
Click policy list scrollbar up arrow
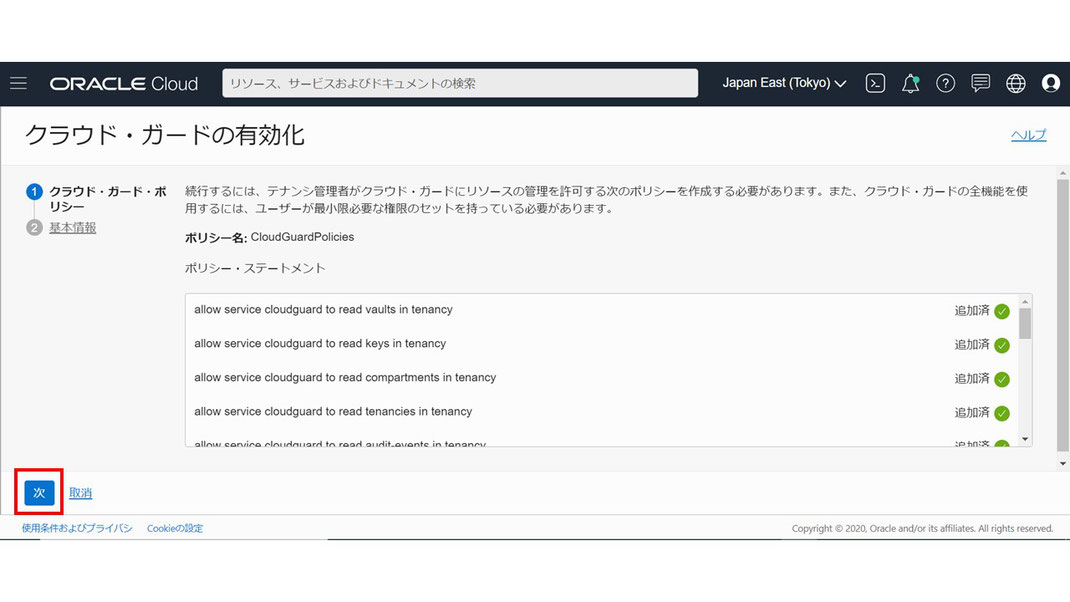point(1025,301)
